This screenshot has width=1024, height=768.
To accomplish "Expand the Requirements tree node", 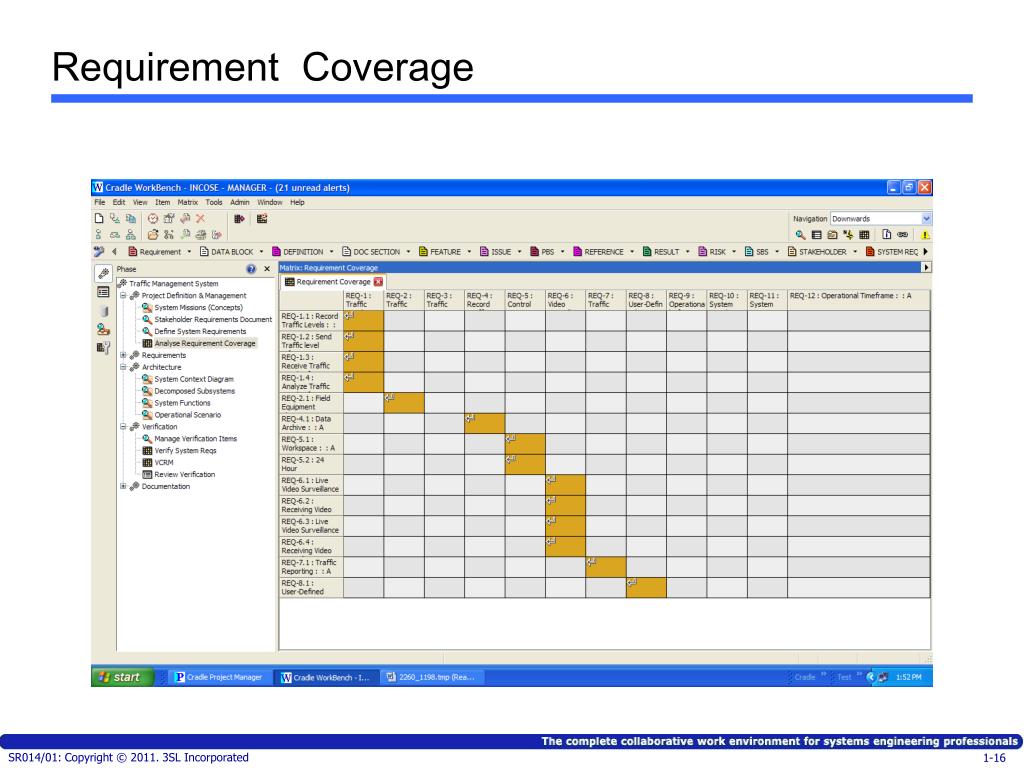I will [123, 355].
